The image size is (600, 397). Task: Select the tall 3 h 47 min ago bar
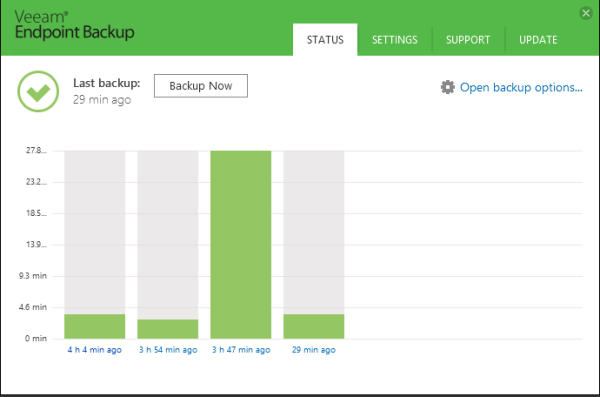coord(241,245)
